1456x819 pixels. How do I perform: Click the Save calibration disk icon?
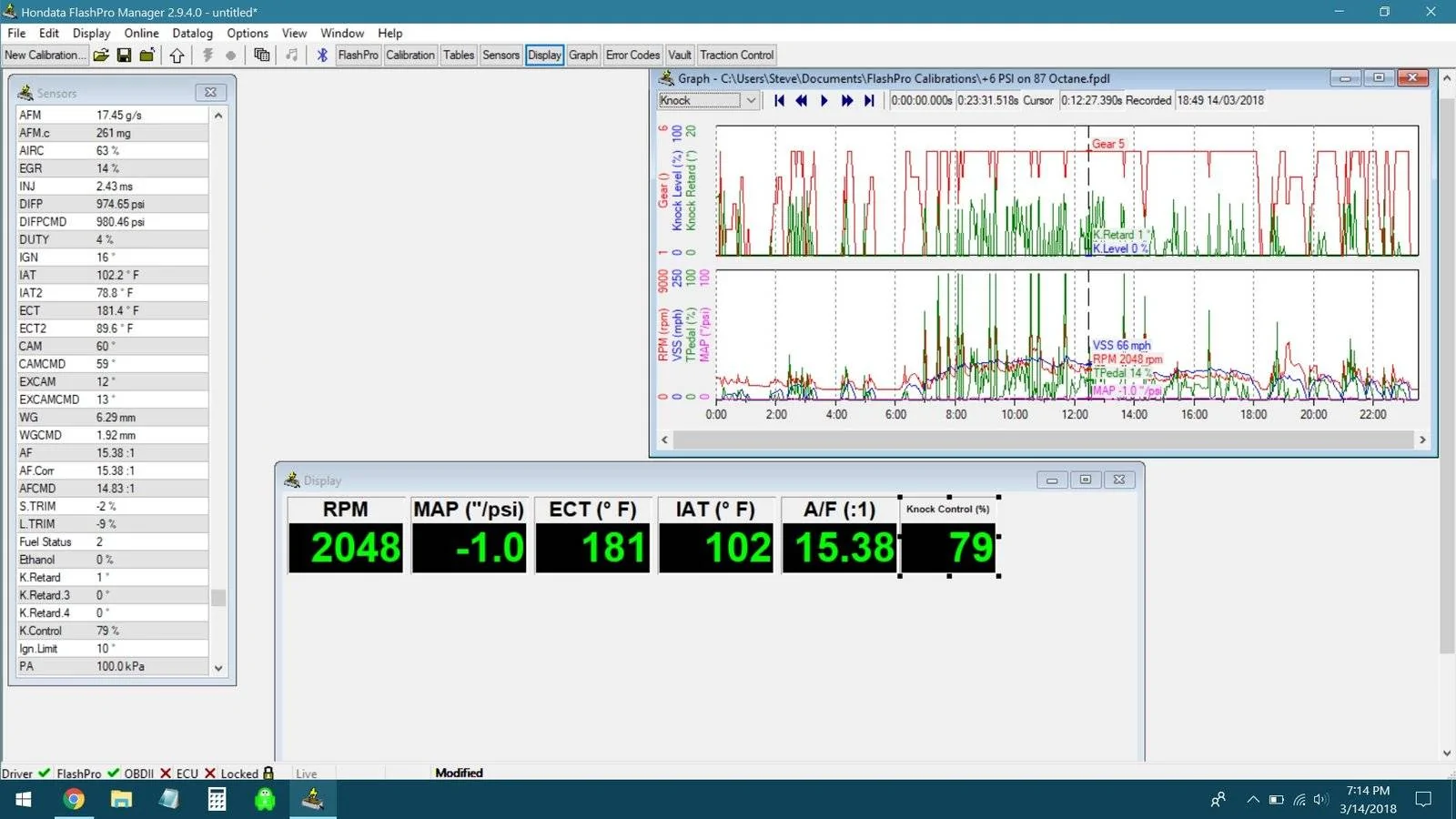(x=124, y=56)
